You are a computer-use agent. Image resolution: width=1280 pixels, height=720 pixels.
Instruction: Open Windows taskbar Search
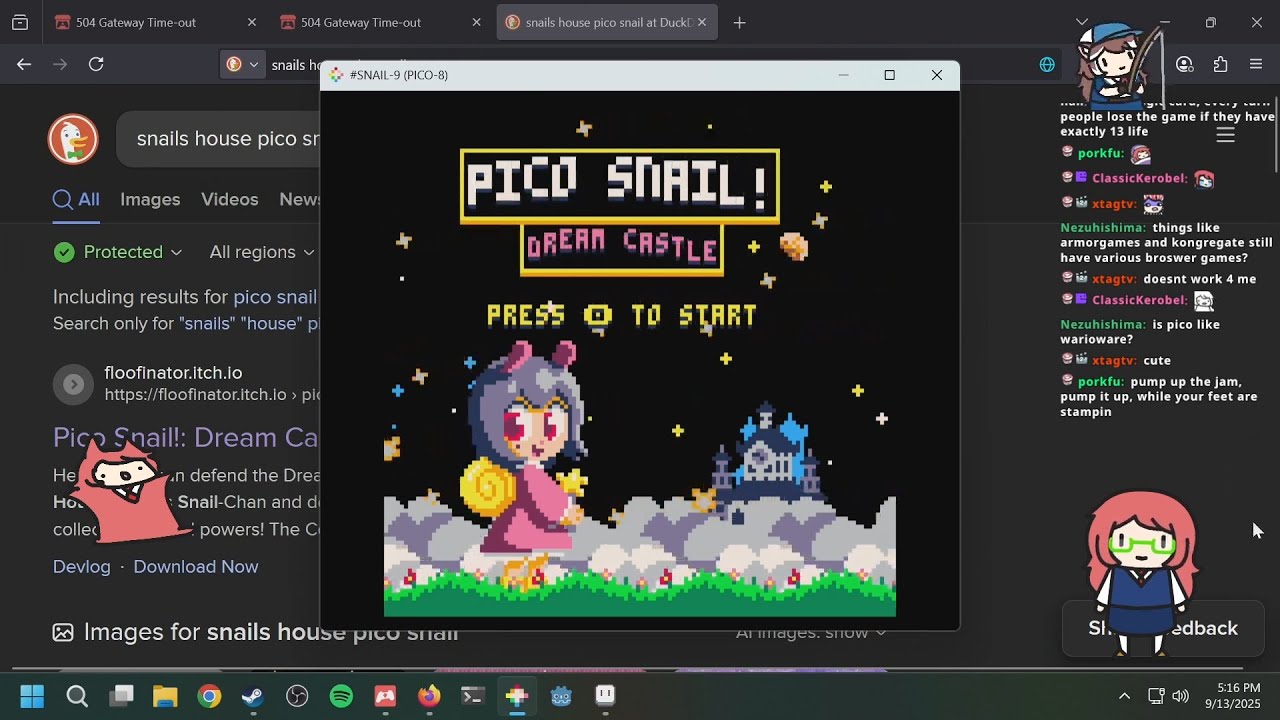pyautogui.click(x=77, y=696)
